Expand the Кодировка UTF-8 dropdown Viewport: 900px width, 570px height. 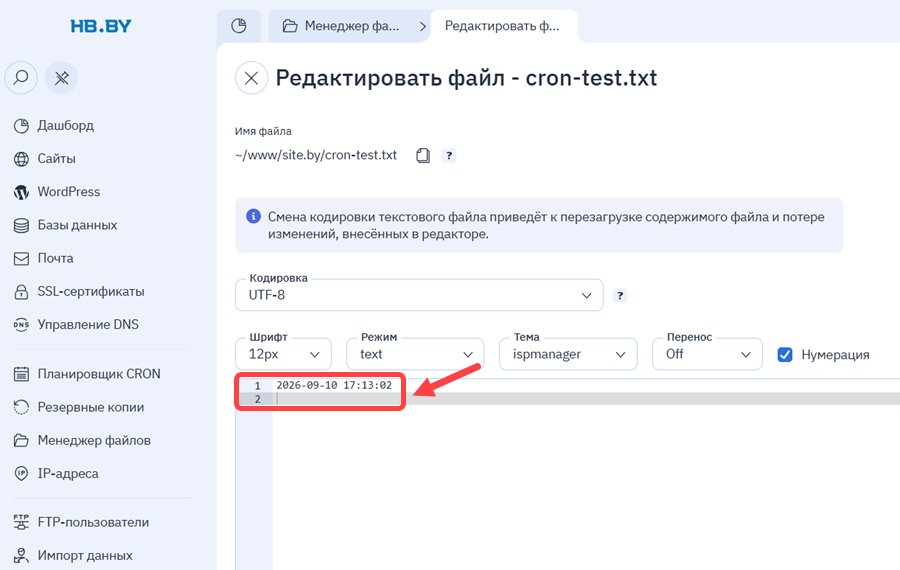419,295
